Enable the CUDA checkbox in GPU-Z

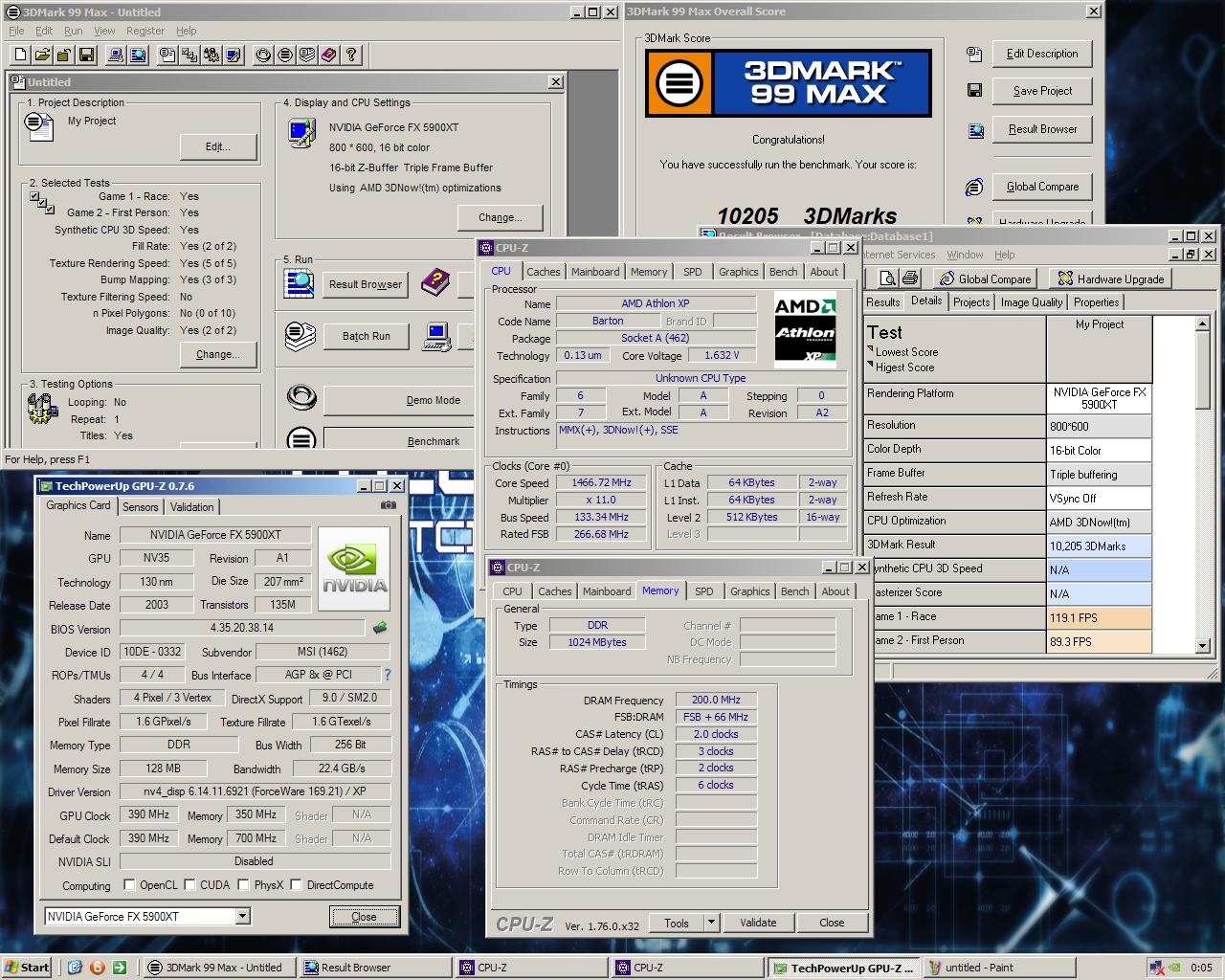point(189,885)
